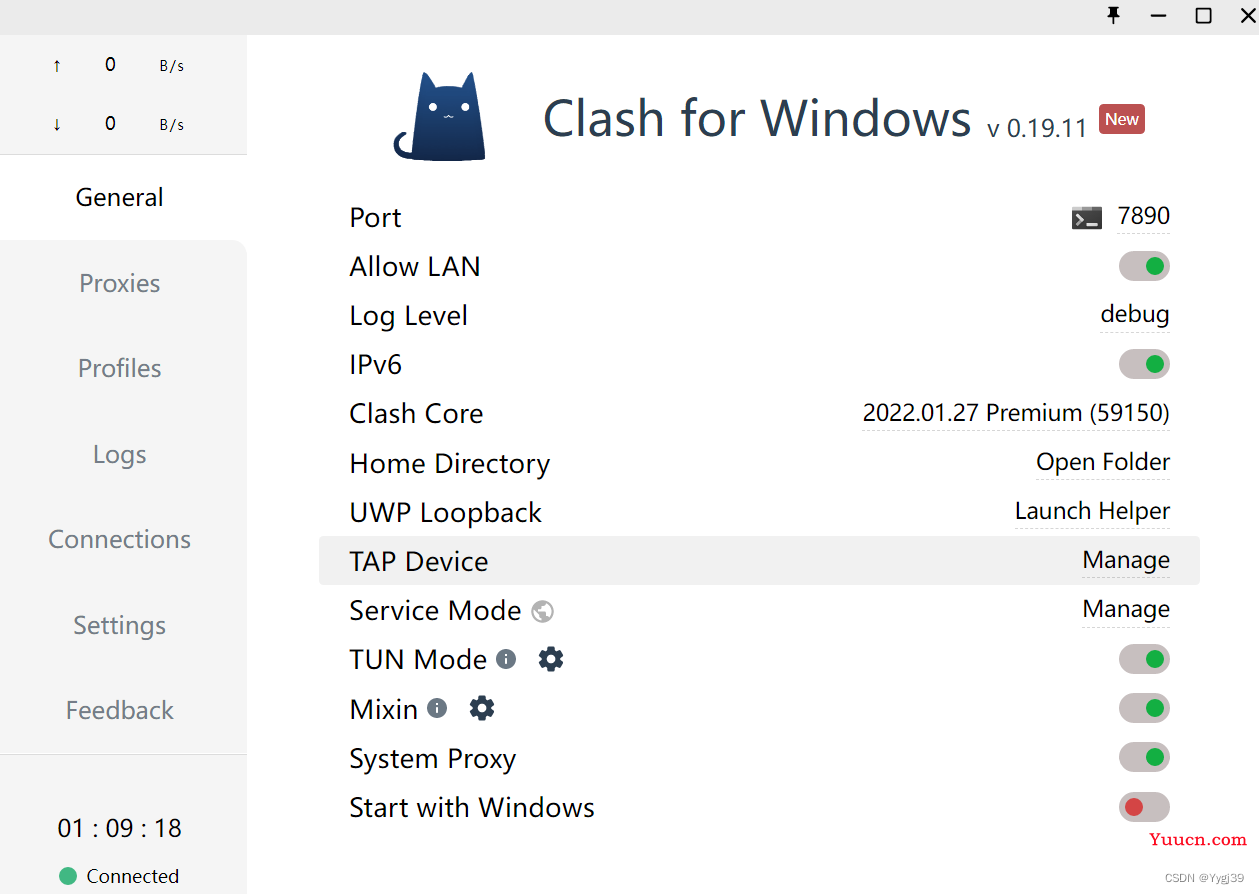Click the Mixin info icon

click(x=437, y=708)
